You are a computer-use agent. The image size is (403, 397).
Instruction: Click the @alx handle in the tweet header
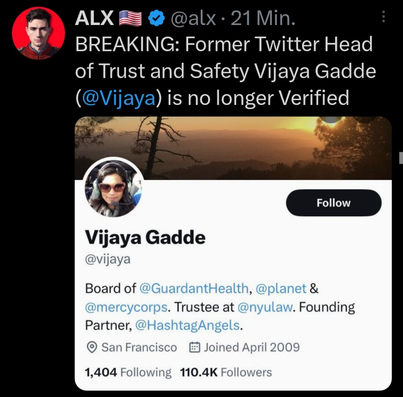pyautogui.click(x=193, y=18)
